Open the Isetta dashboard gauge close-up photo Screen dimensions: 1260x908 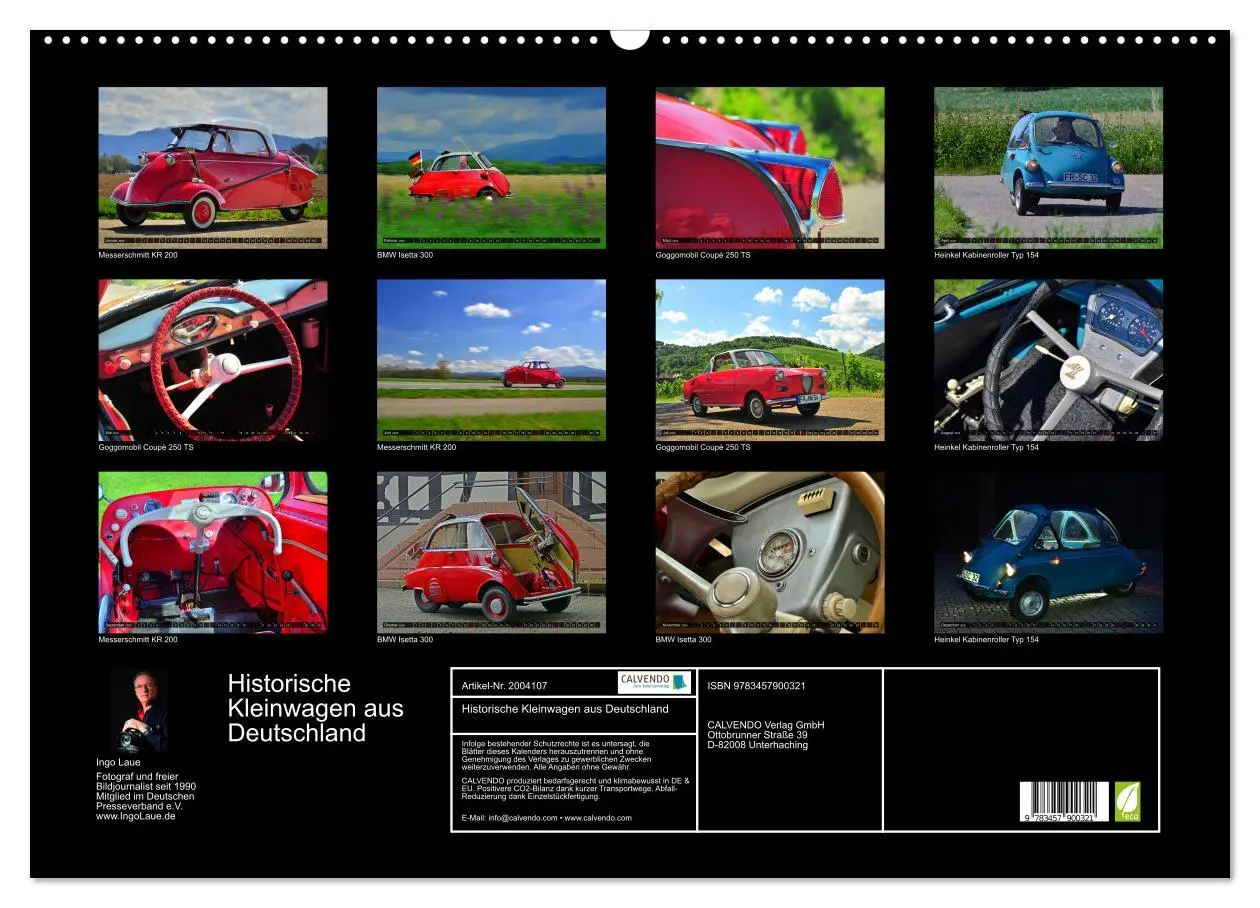[770, 552]
